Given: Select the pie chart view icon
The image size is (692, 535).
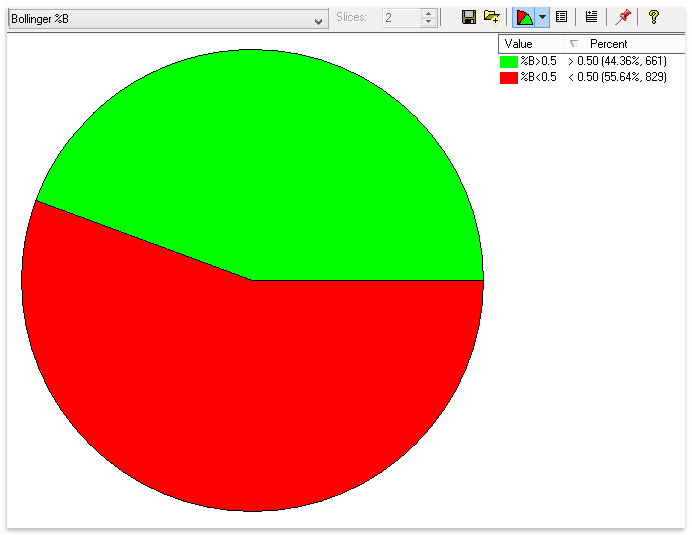Looking at the screenshot, I should coord(524,18).
